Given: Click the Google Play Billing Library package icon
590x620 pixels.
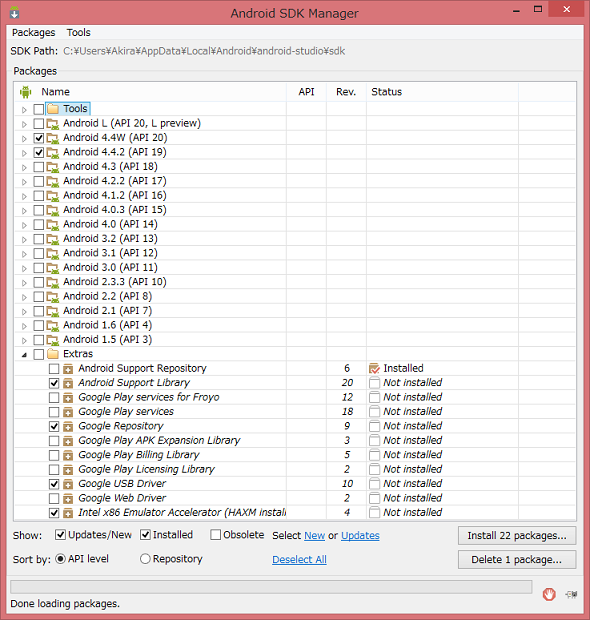Looking at the screenshot, I should pyautogui.click(x=68, y=456).
